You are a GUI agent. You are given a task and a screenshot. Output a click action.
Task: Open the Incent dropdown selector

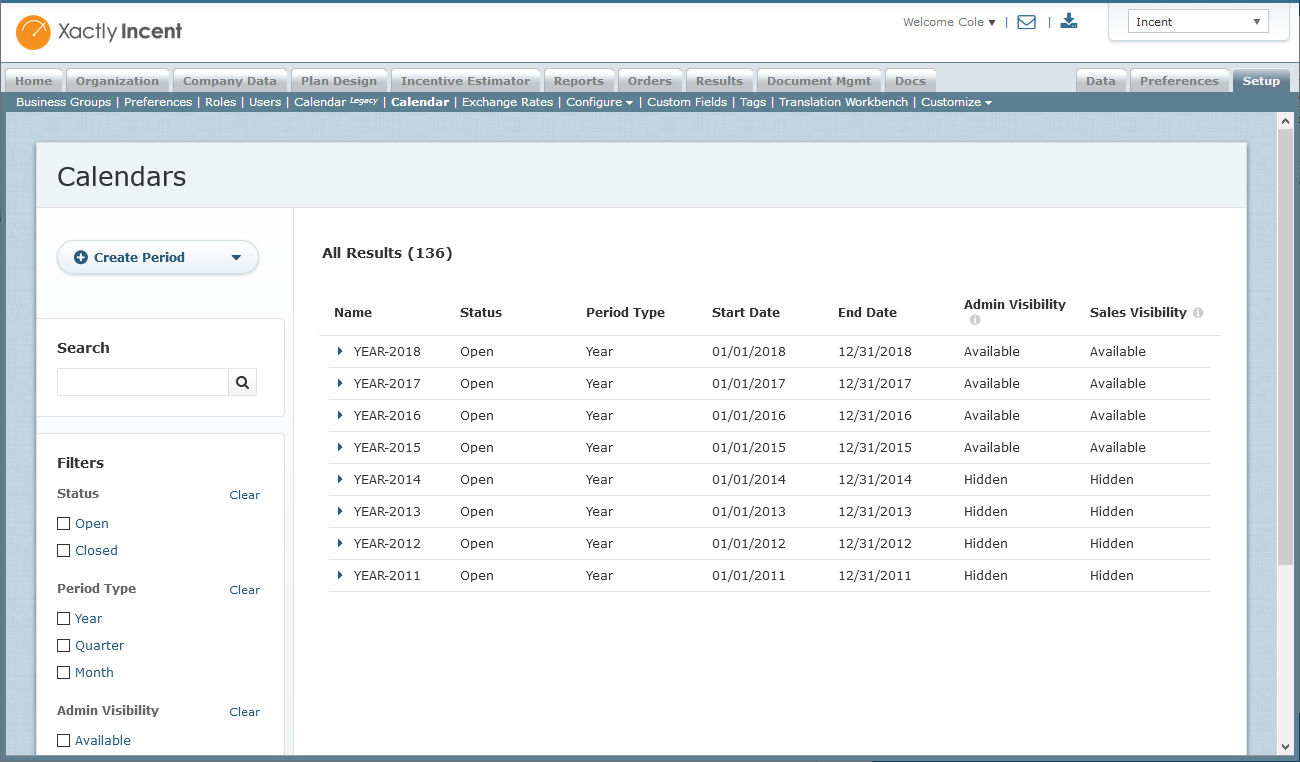tap(1198, 22)
